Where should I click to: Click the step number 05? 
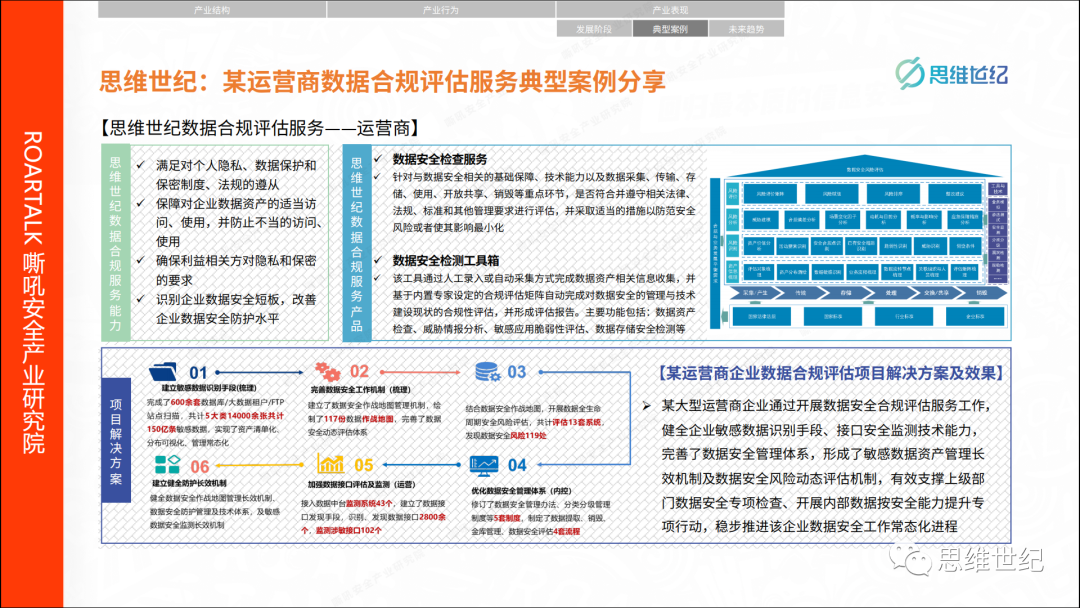pyautogui.click(x=364, y=465)
